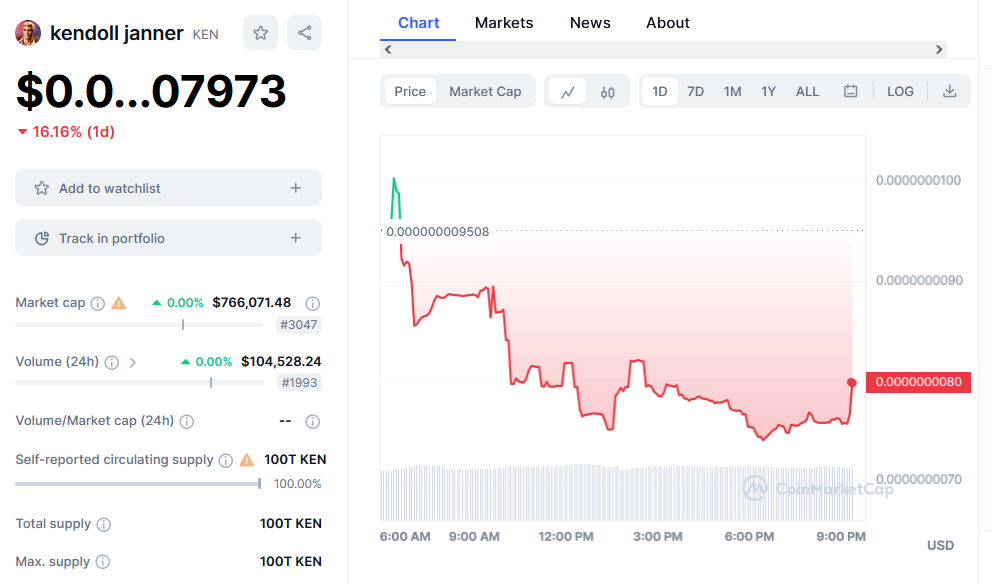
Task: Select the 1D time range
Action: (x=660, y=92)
